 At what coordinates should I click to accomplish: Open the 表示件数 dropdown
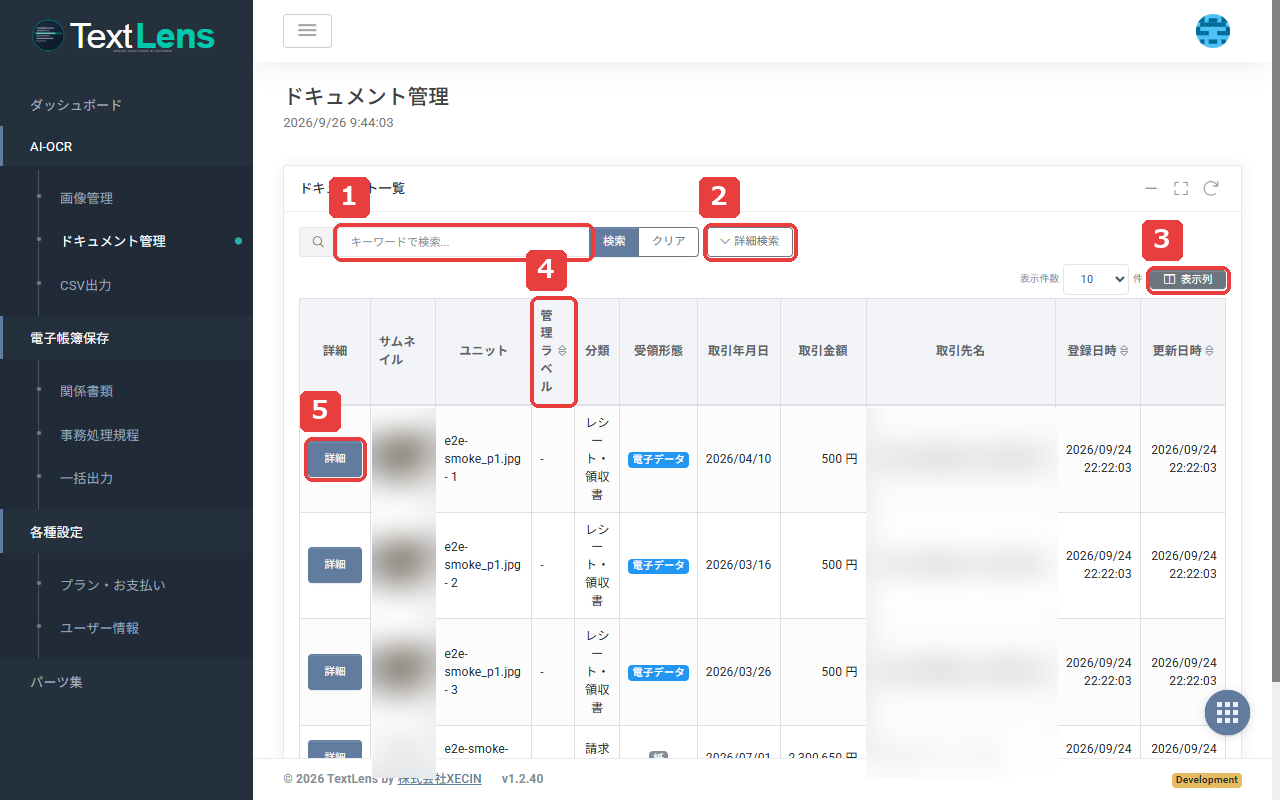1096,280
